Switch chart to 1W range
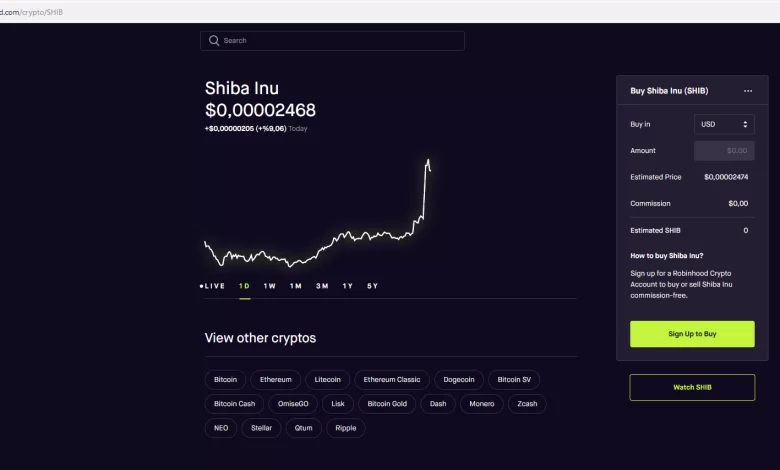This screenshot has width=780, height=470. tap(270, 286)
